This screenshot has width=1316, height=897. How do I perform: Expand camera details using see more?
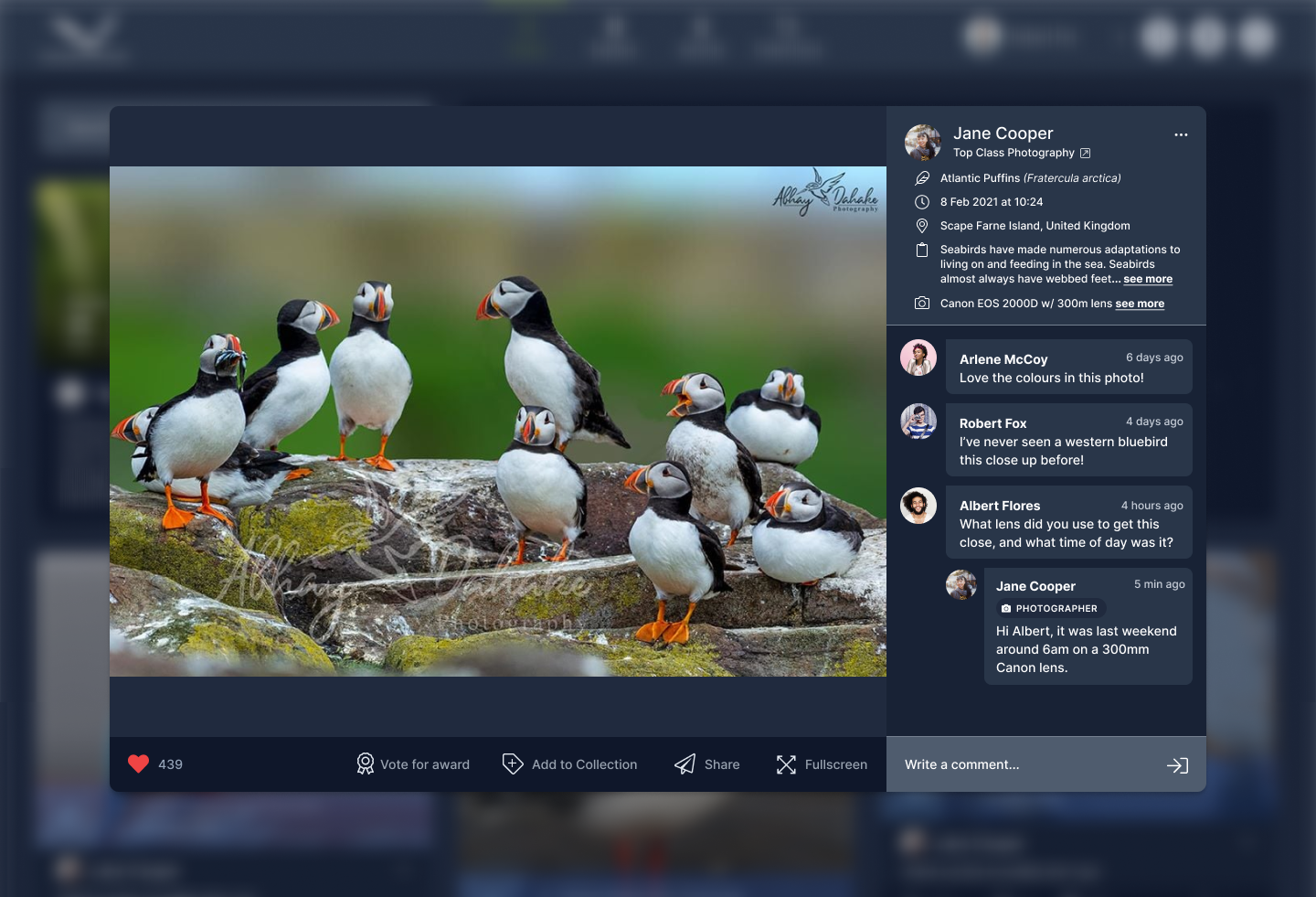tap(1140, 303)
